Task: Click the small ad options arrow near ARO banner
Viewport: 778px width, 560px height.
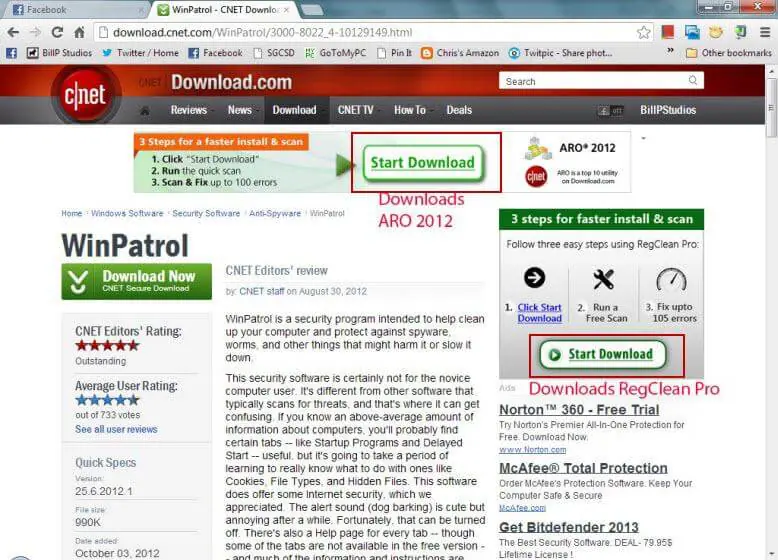Action: click(x=644, y=138)
